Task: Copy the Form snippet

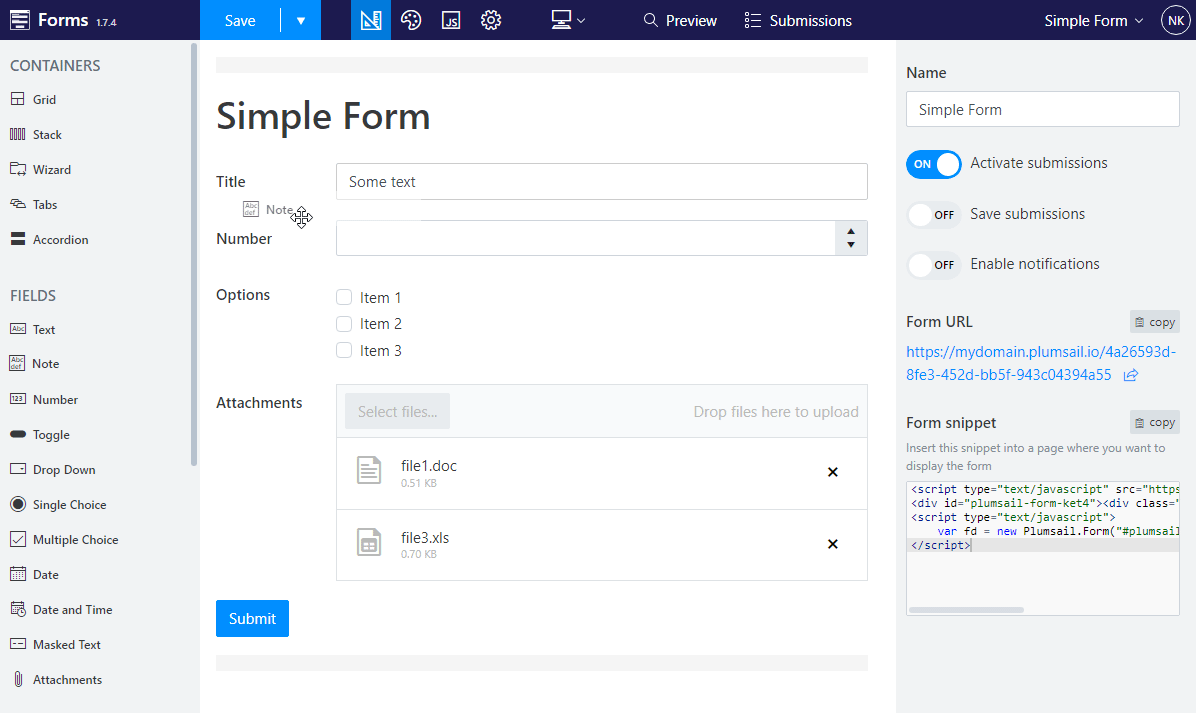Action: [x=1155, y=422]
